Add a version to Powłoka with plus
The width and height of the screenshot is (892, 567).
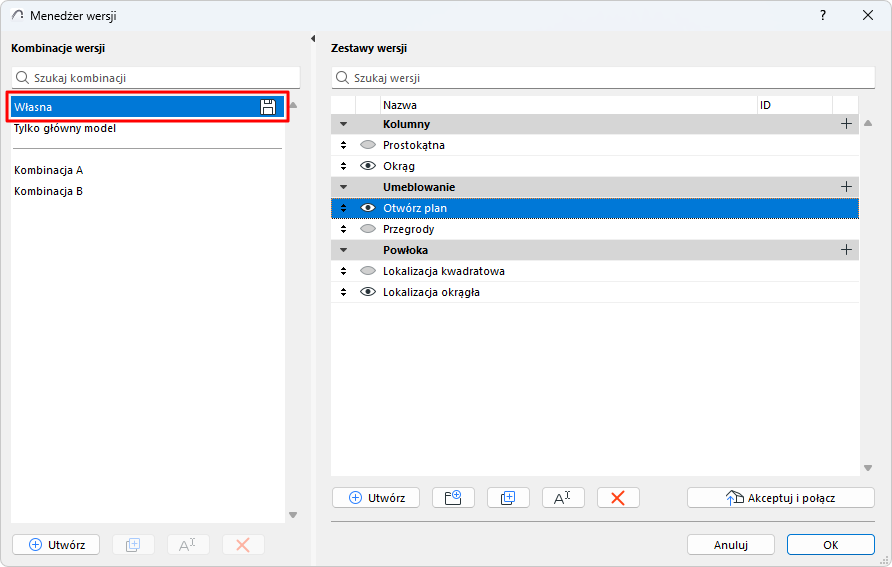click(846, 250)
